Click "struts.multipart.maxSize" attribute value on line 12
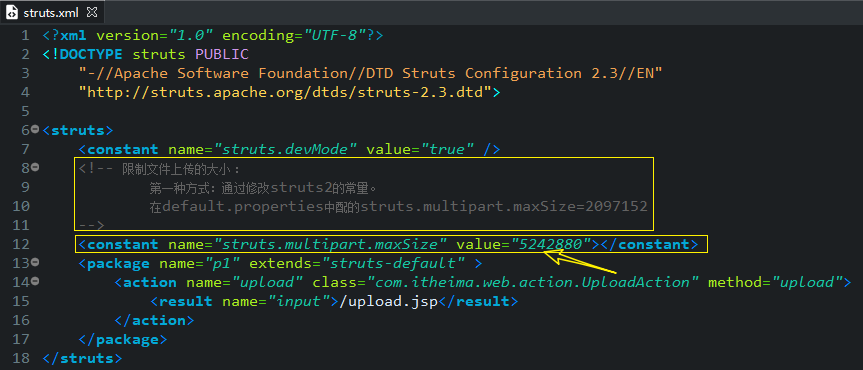The height and width of the screenshot is (370, 863). [330, 244]
